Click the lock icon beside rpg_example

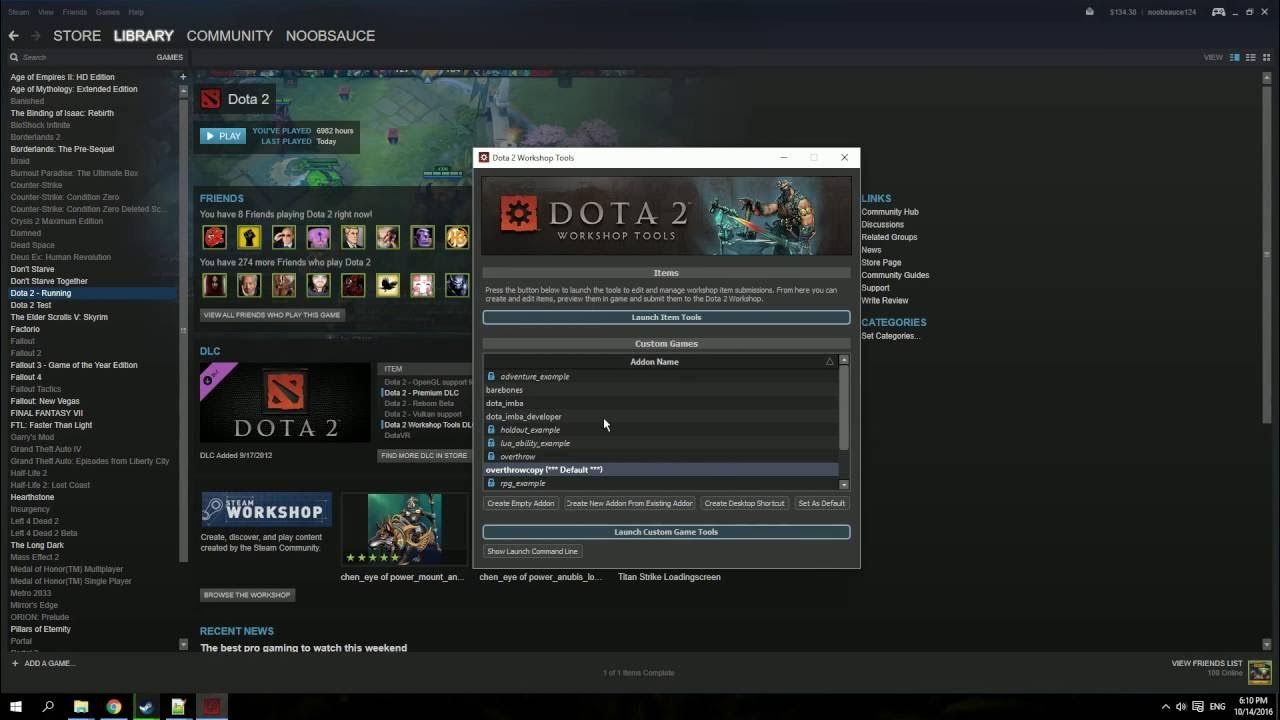pos(491,483)
